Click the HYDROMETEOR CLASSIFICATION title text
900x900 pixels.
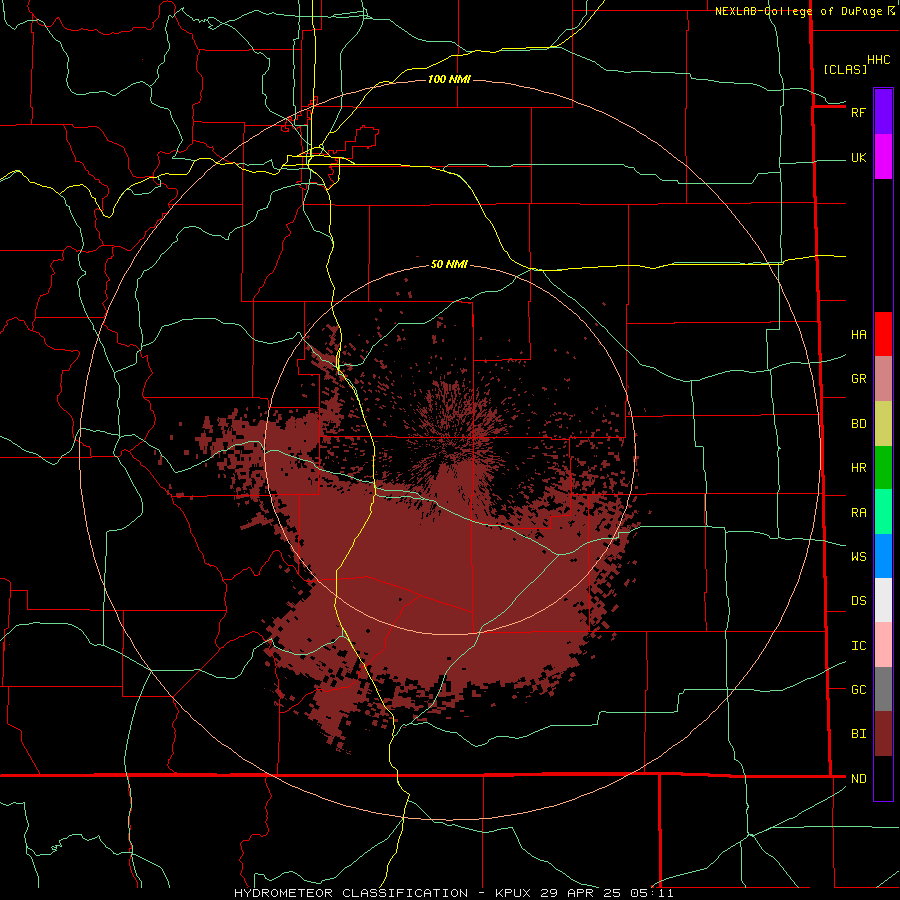point(351,893)
